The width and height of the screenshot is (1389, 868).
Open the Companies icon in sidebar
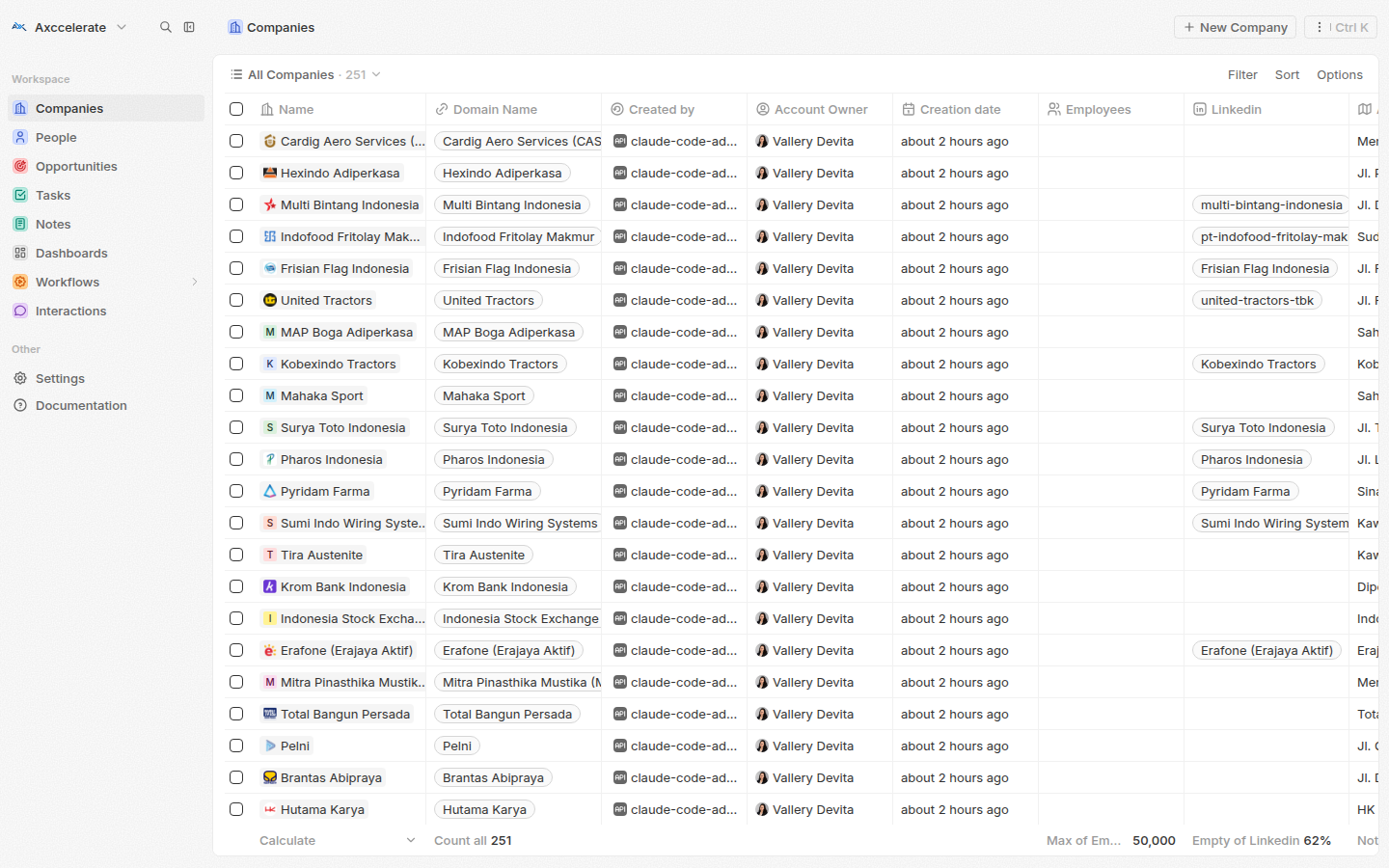(20, 109)
